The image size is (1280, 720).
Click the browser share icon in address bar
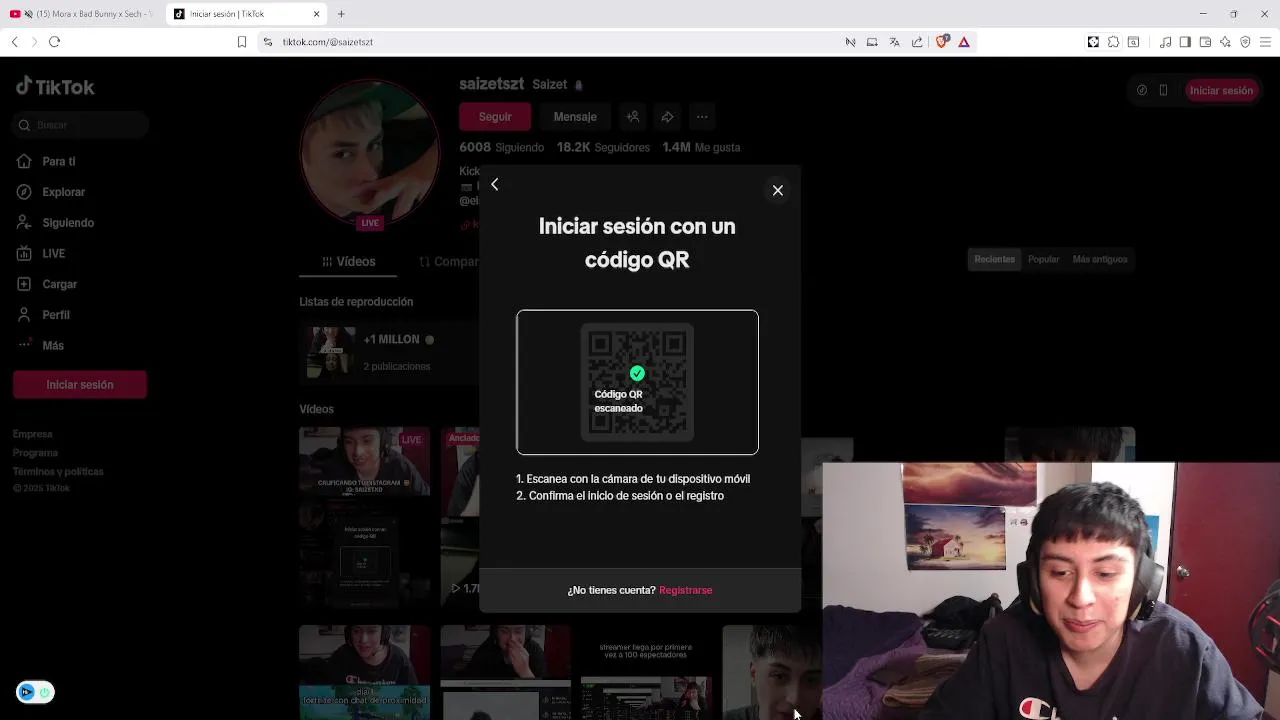pos(917,42)
